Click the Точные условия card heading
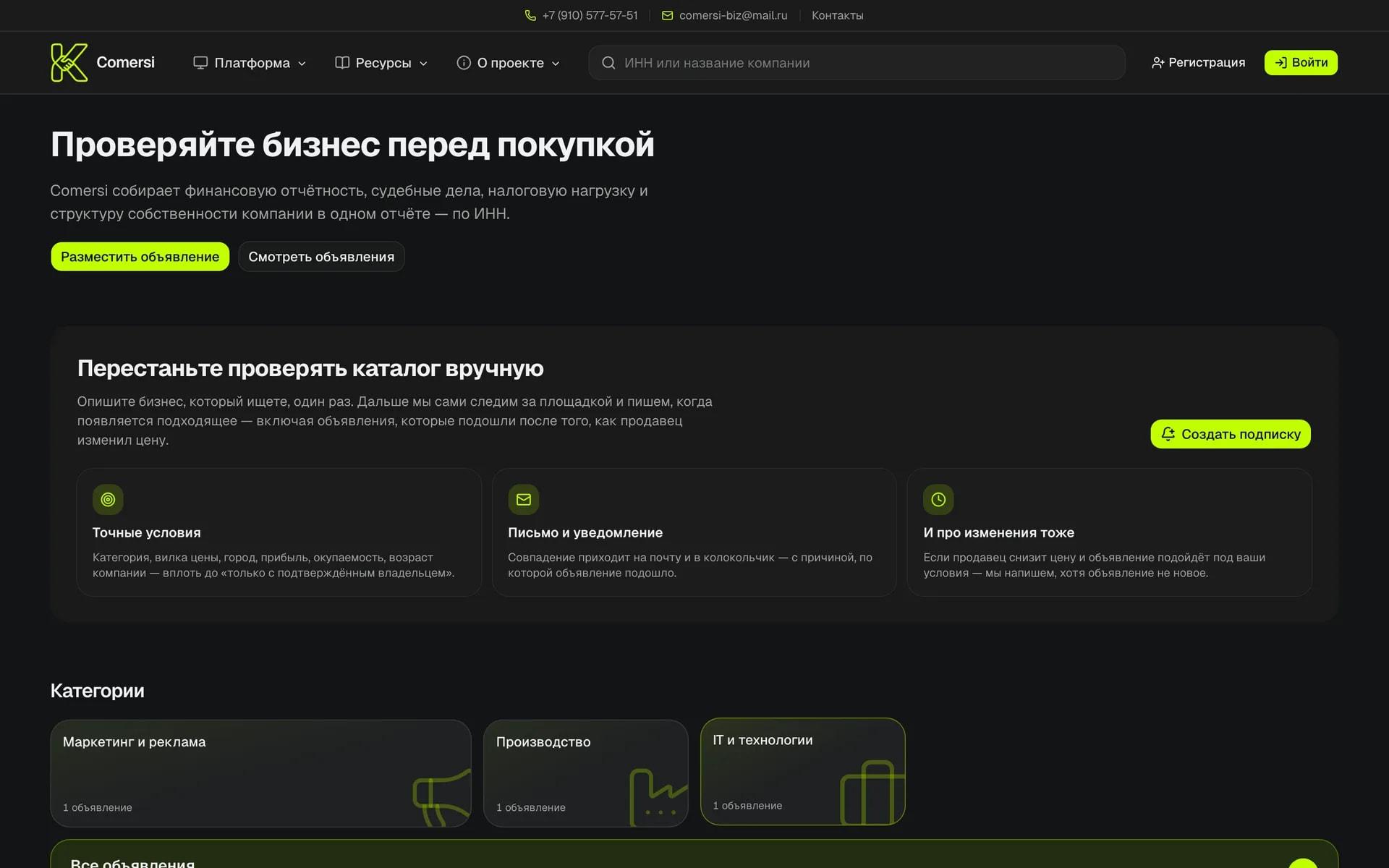The height and width of the screenshot is (868, 1389). click(147, 532)
